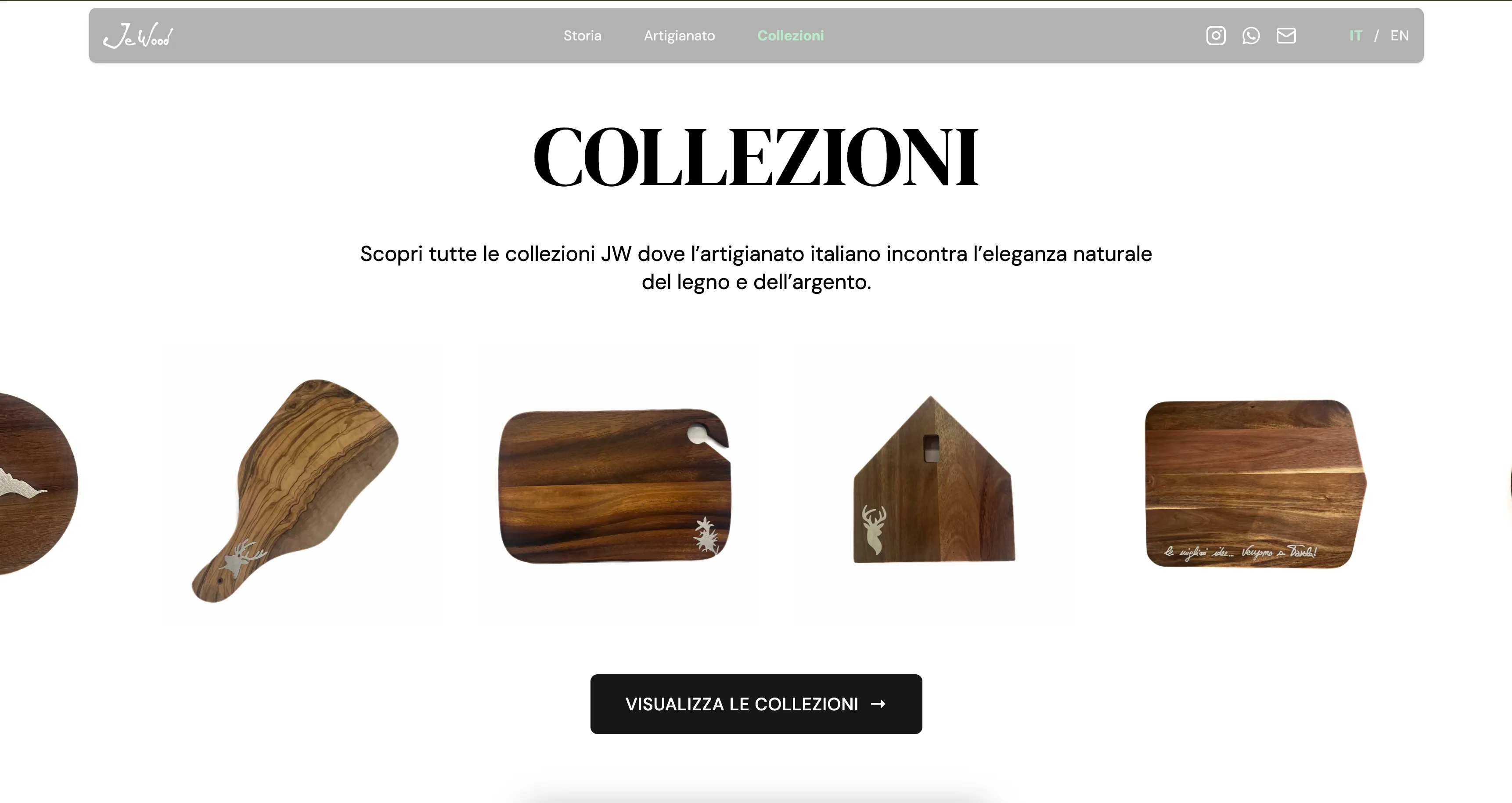Click the arrow inside the collections button

coord(878,704)
